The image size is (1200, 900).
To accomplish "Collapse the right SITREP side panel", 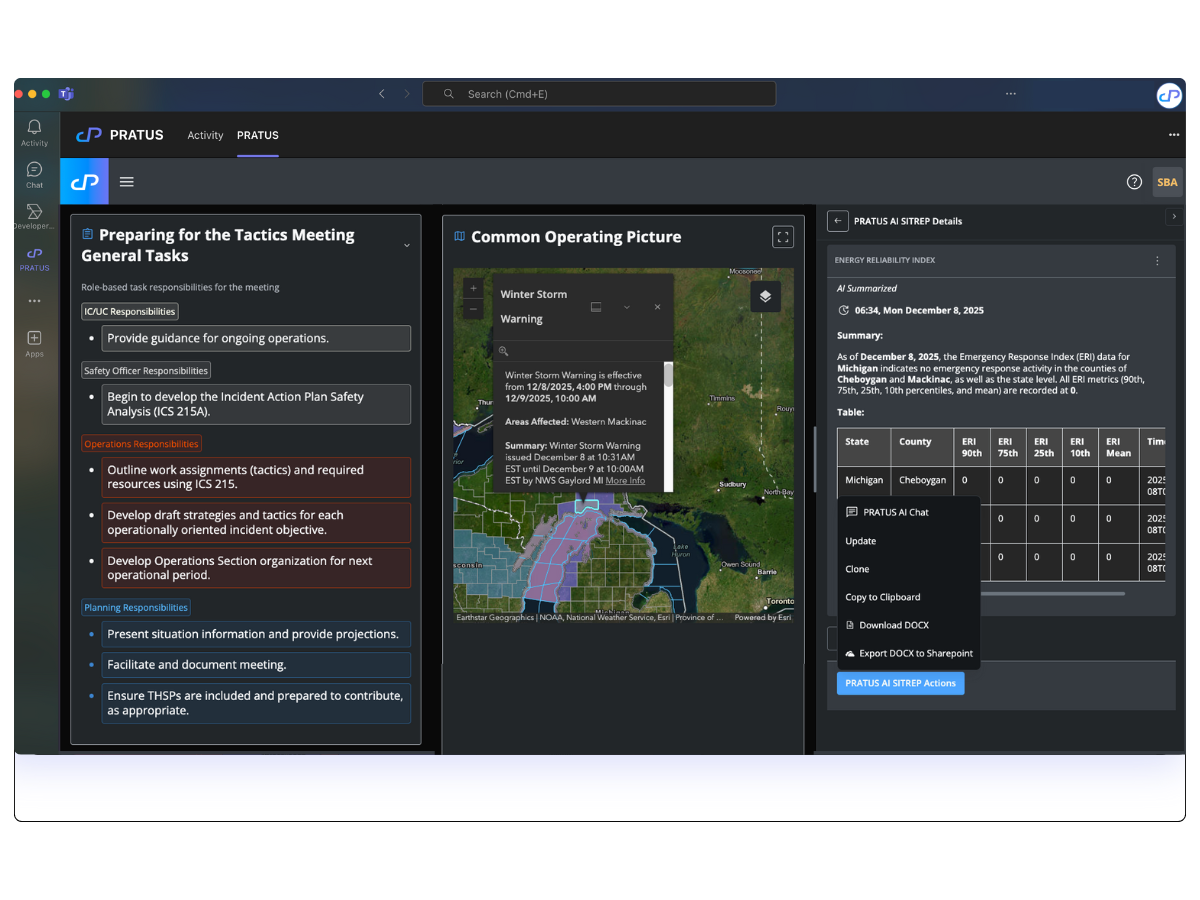I will pos(1174,217).
